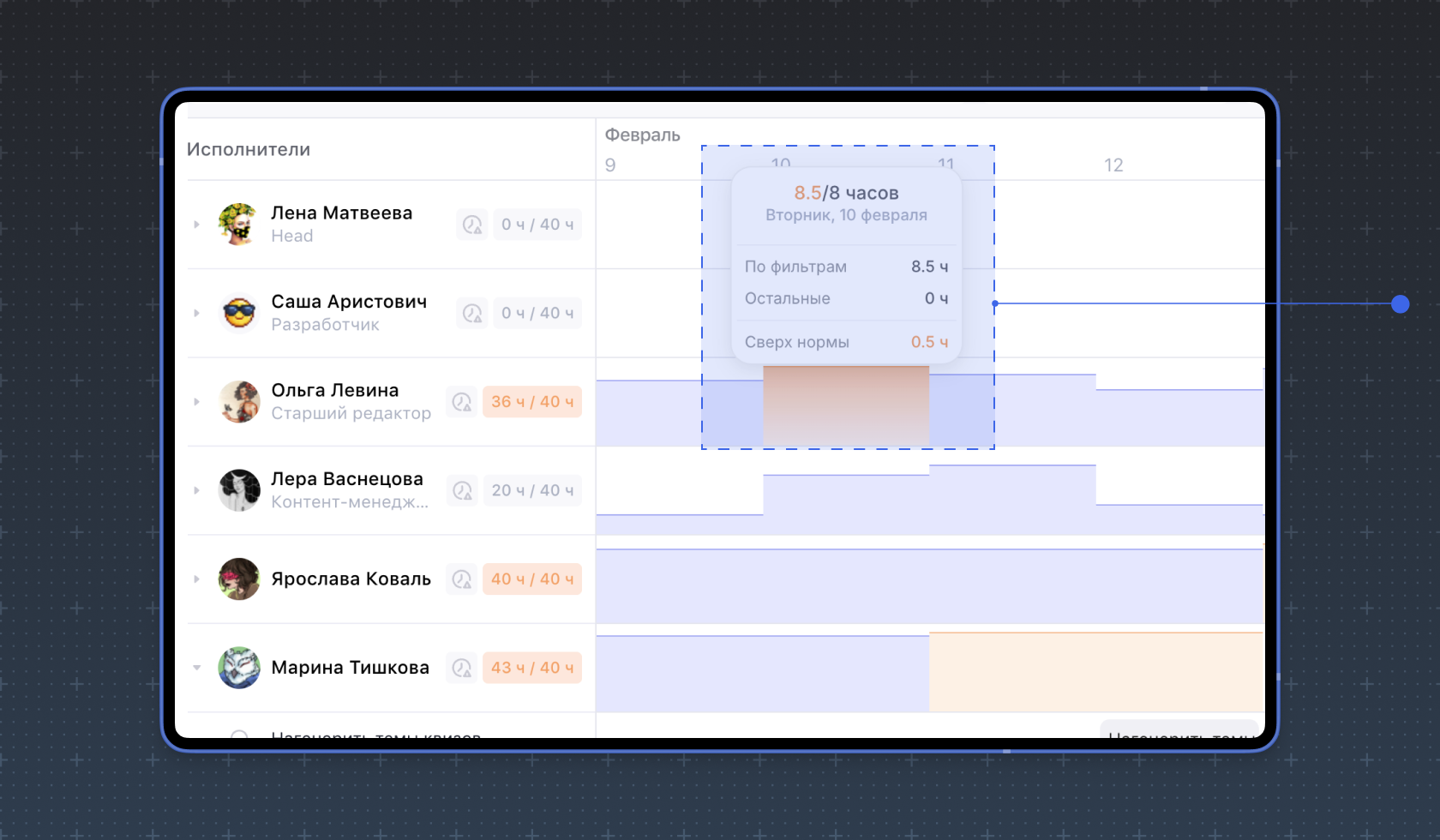
Task: Click the workload clock icon for Лена Матвеева
Action: pos(471,225)
